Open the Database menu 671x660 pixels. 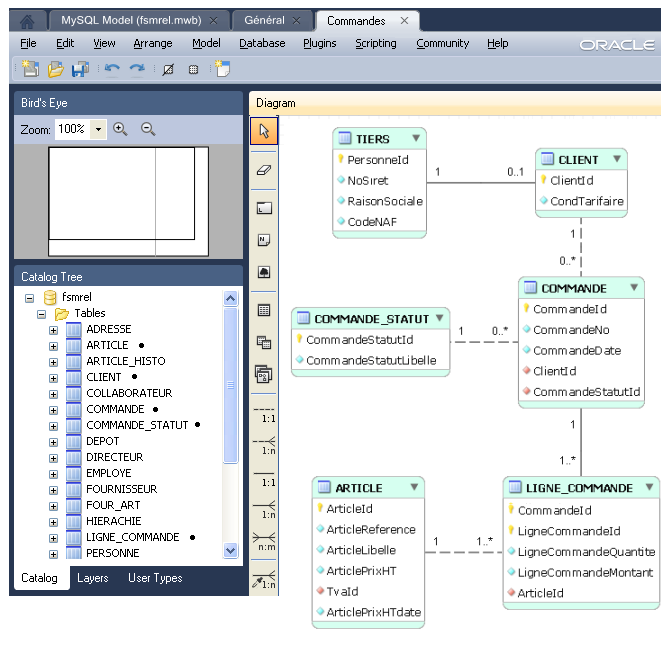[x=262, y=44]
